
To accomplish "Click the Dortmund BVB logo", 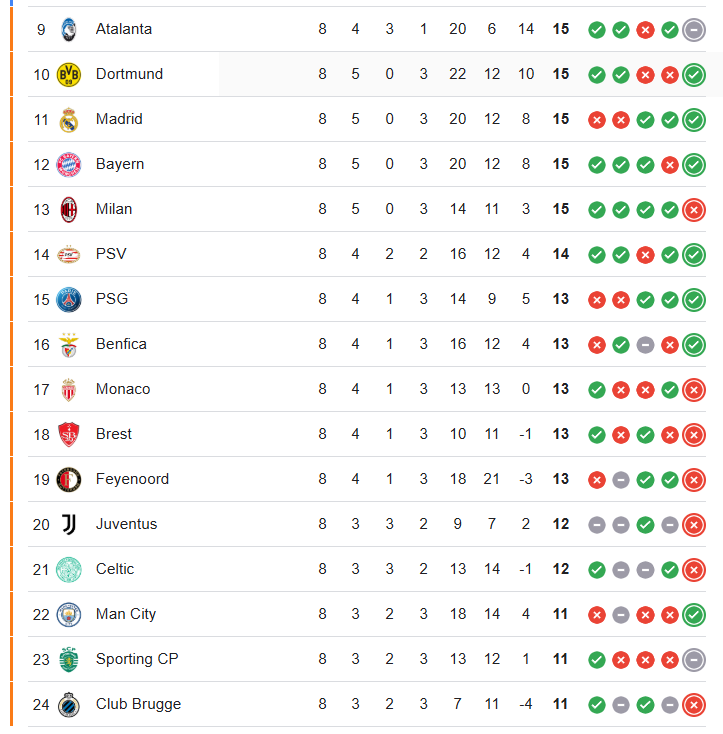I will click(x=69, y=74).
